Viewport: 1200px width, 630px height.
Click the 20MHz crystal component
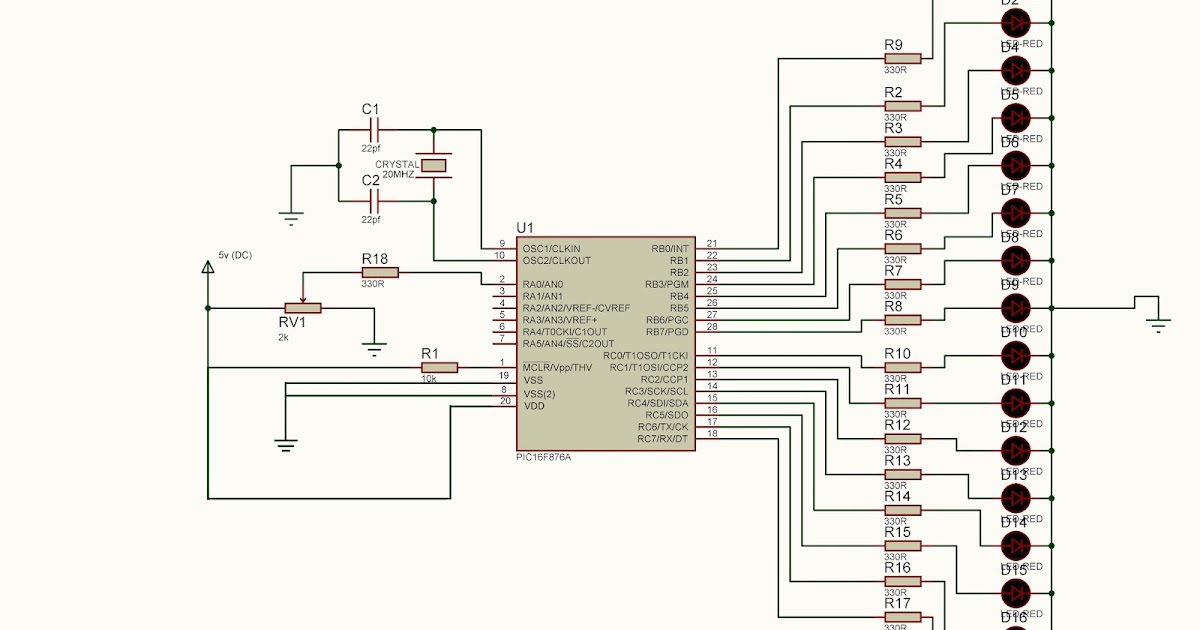click(x=433, y=163)
